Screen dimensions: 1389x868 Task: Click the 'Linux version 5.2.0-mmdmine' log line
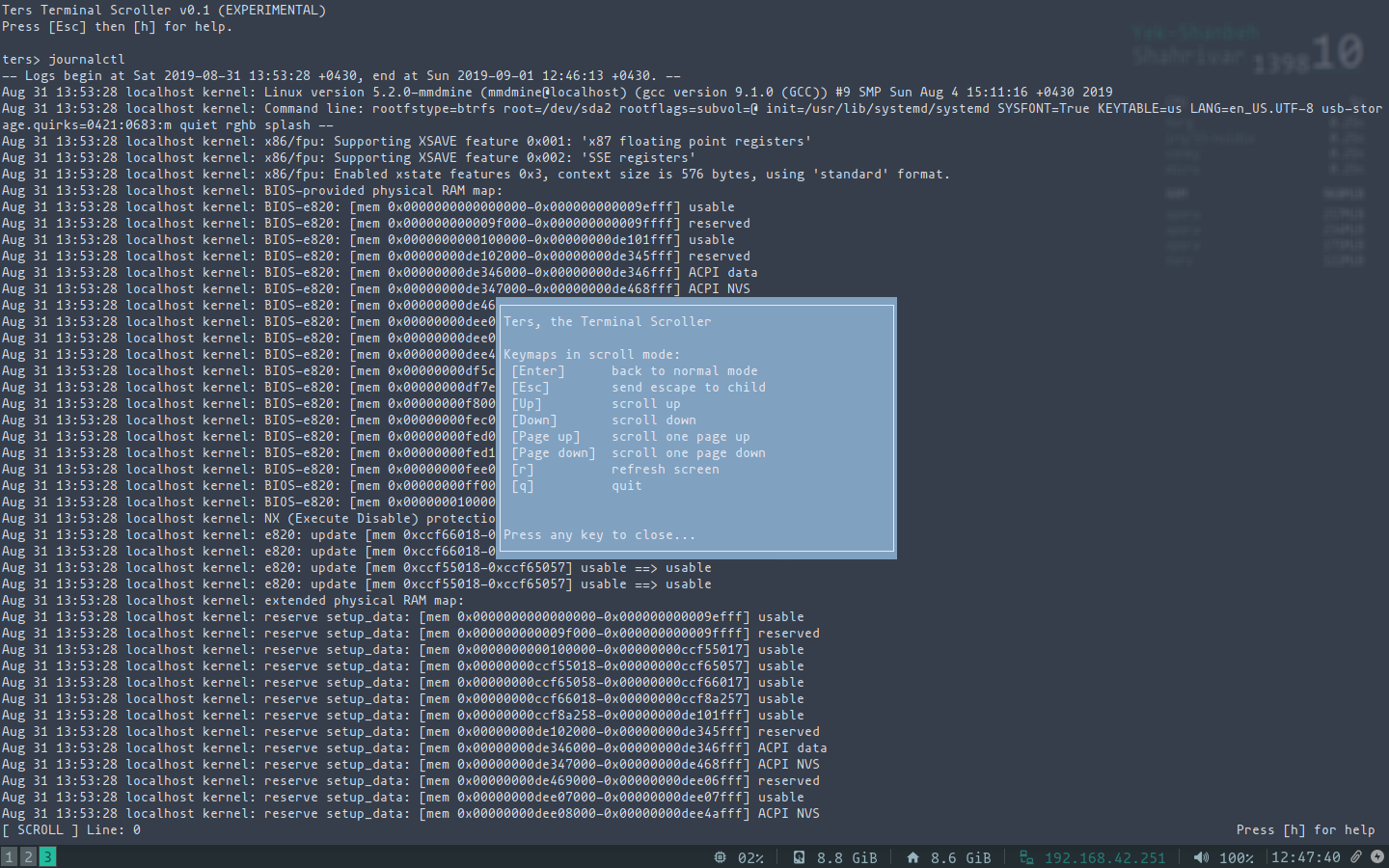558,92
